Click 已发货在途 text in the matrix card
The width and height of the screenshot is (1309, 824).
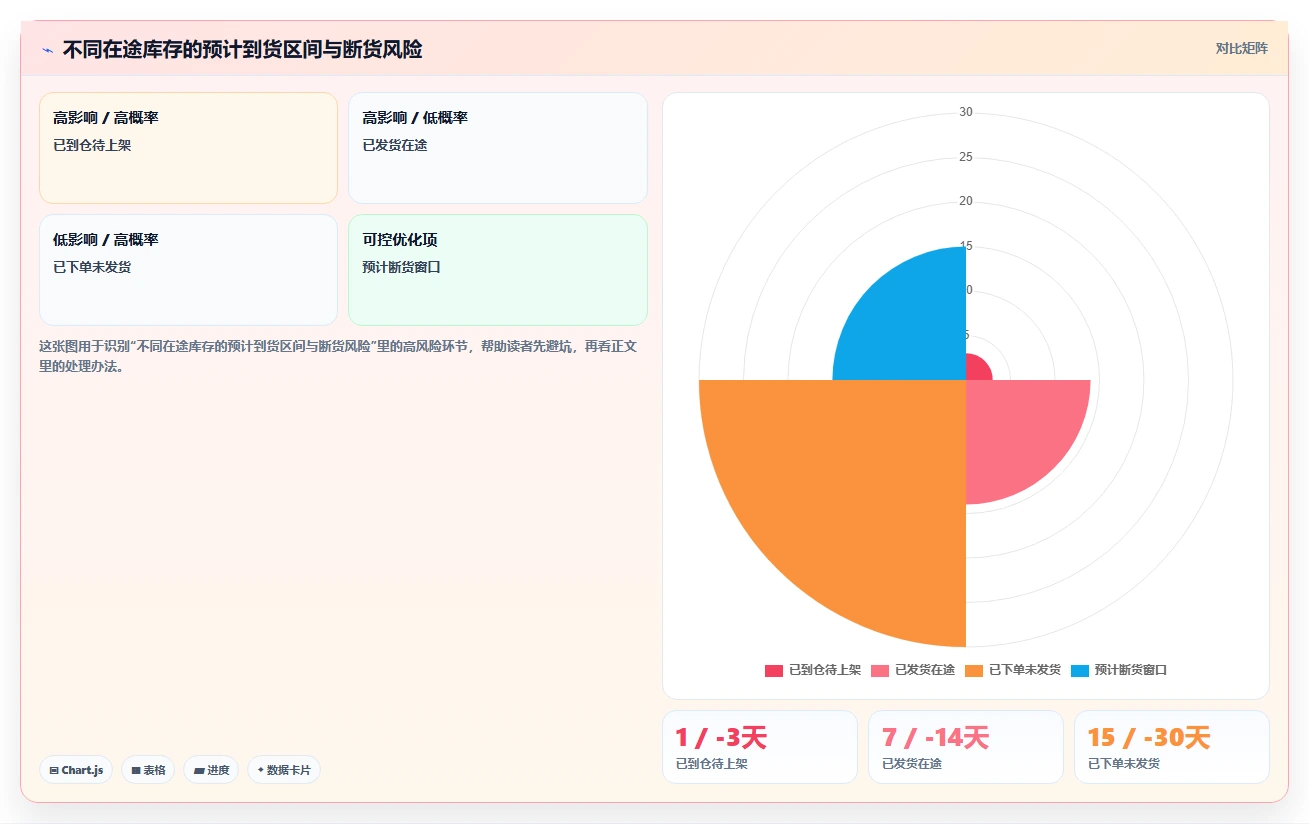click(x=395, y=145)
